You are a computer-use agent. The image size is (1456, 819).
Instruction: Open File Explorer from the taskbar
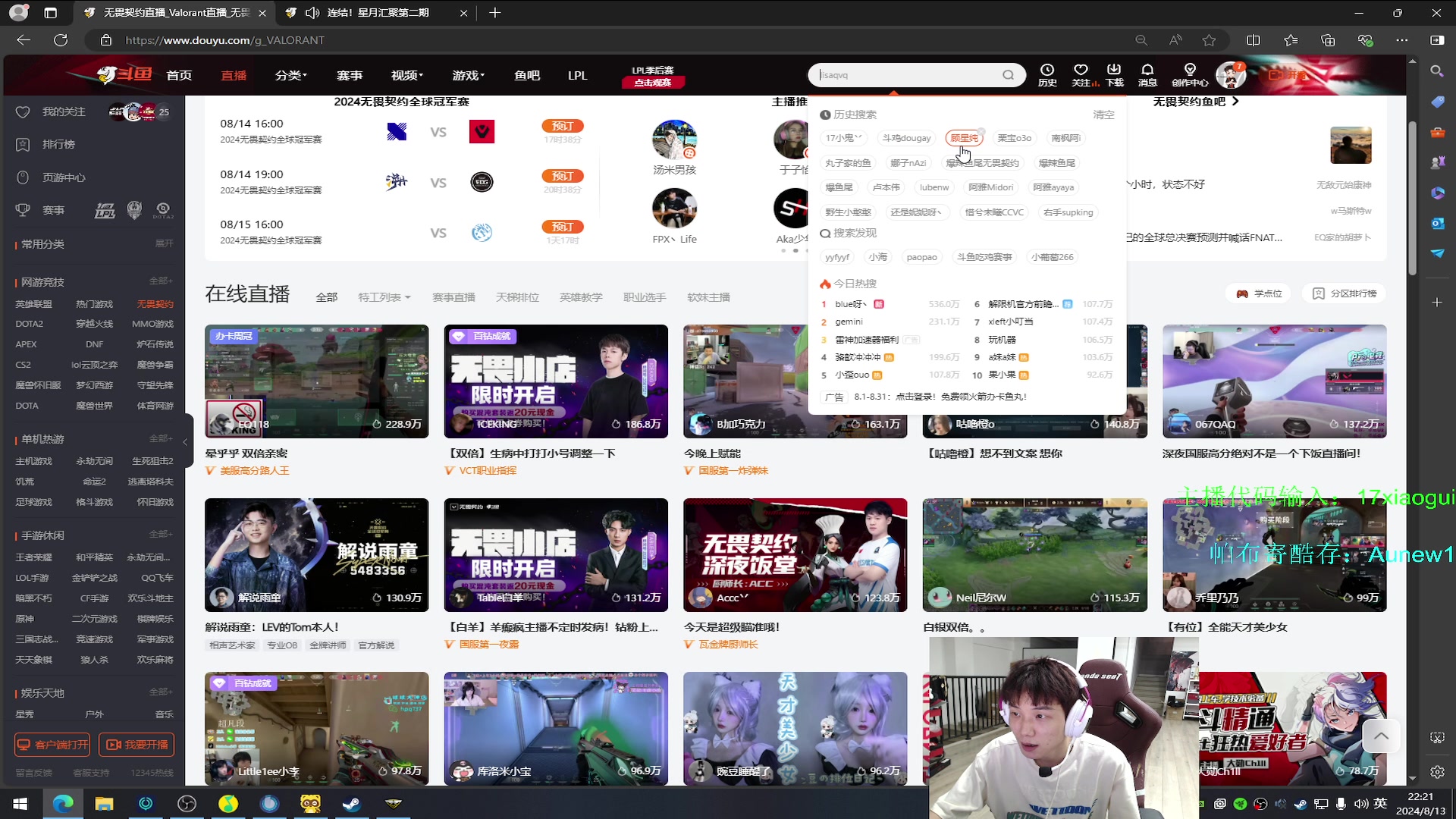pyautogui.click(x=104, y=803)
